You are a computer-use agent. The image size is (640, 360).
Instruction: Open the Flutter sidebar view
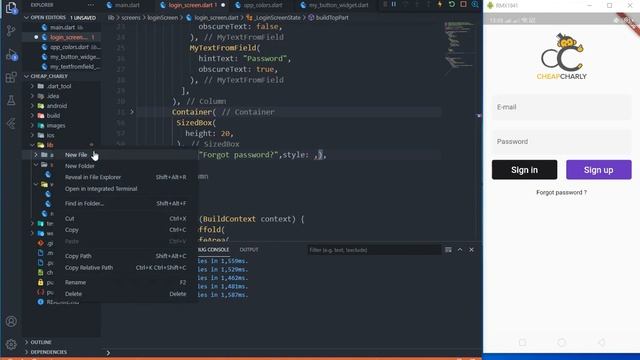pos(11,123)
